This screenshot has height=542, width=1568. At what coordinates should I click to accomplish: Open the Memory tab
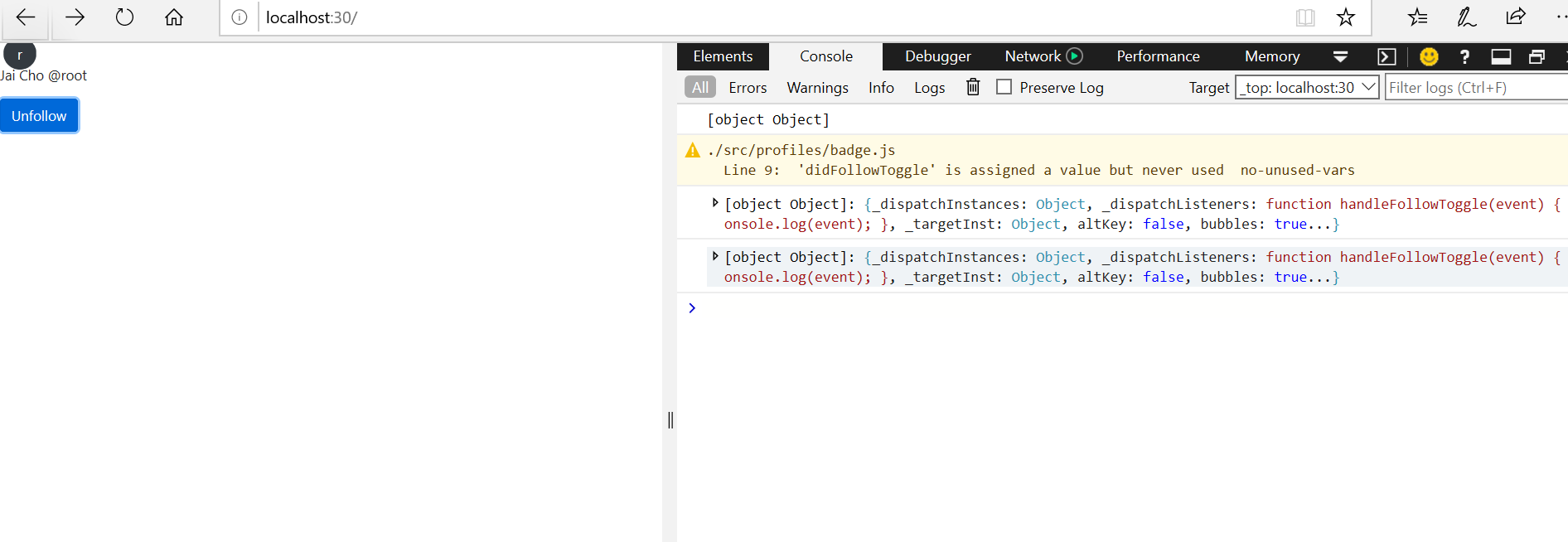tap(1272, 56)
